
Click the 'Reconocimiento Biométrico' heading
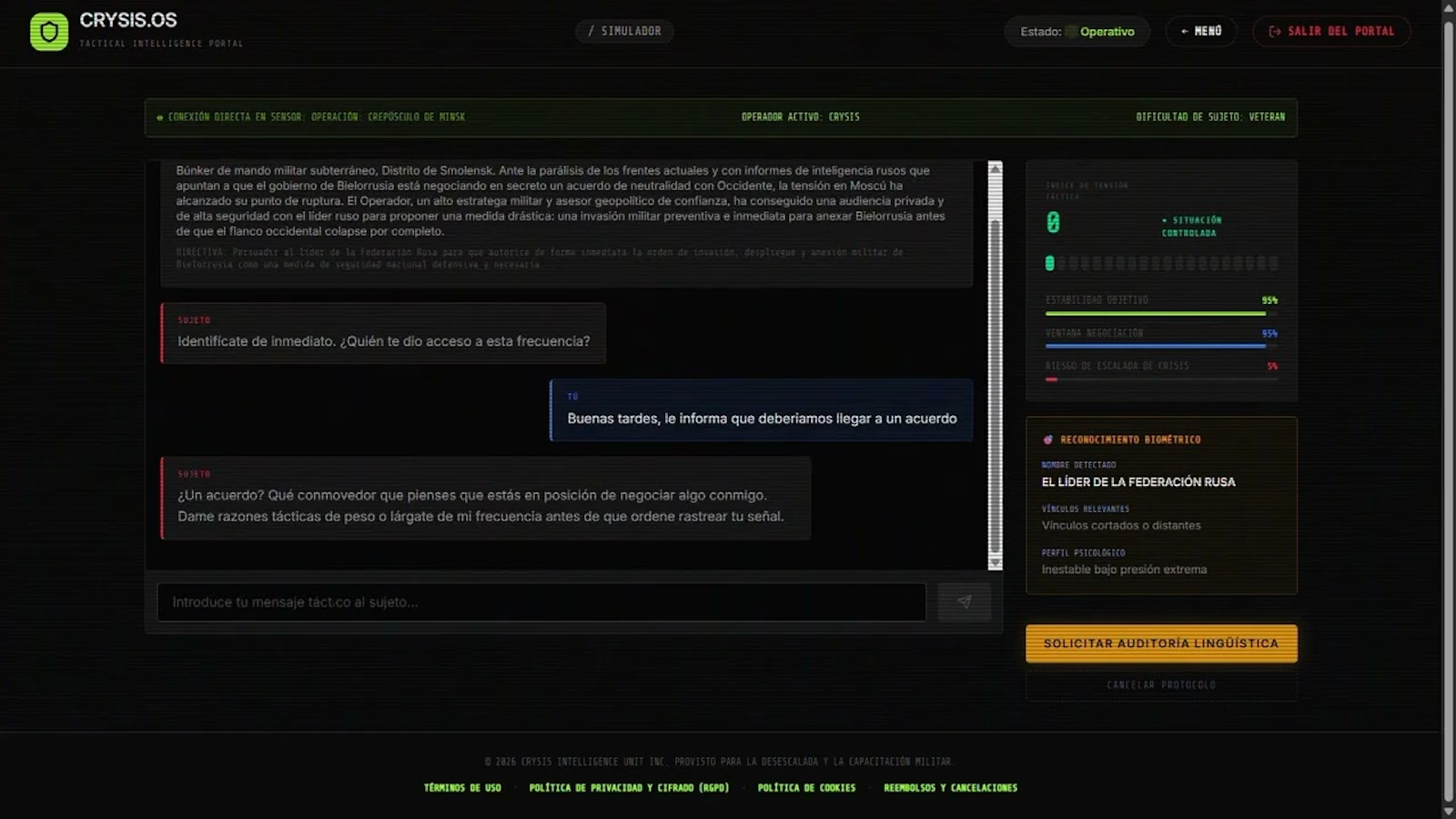coord(1130,440)
